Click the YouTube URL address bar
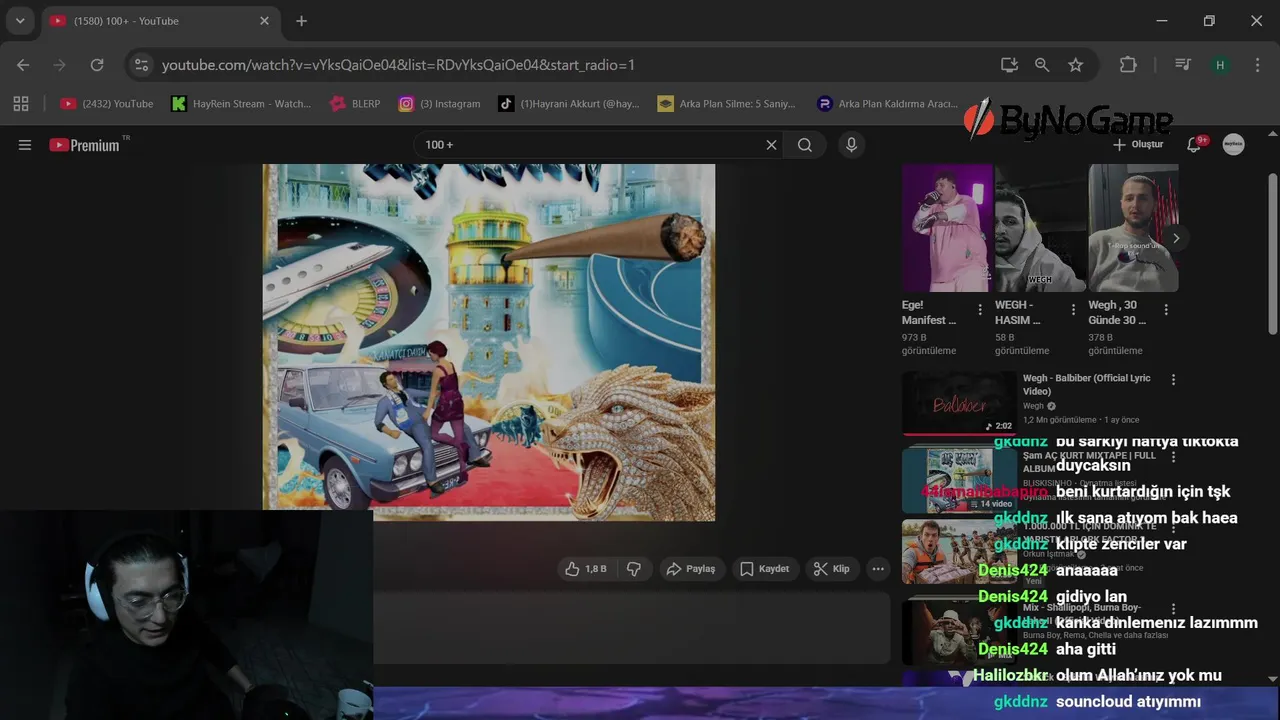This screenshot has width=1280, height=720. point(398,65)
